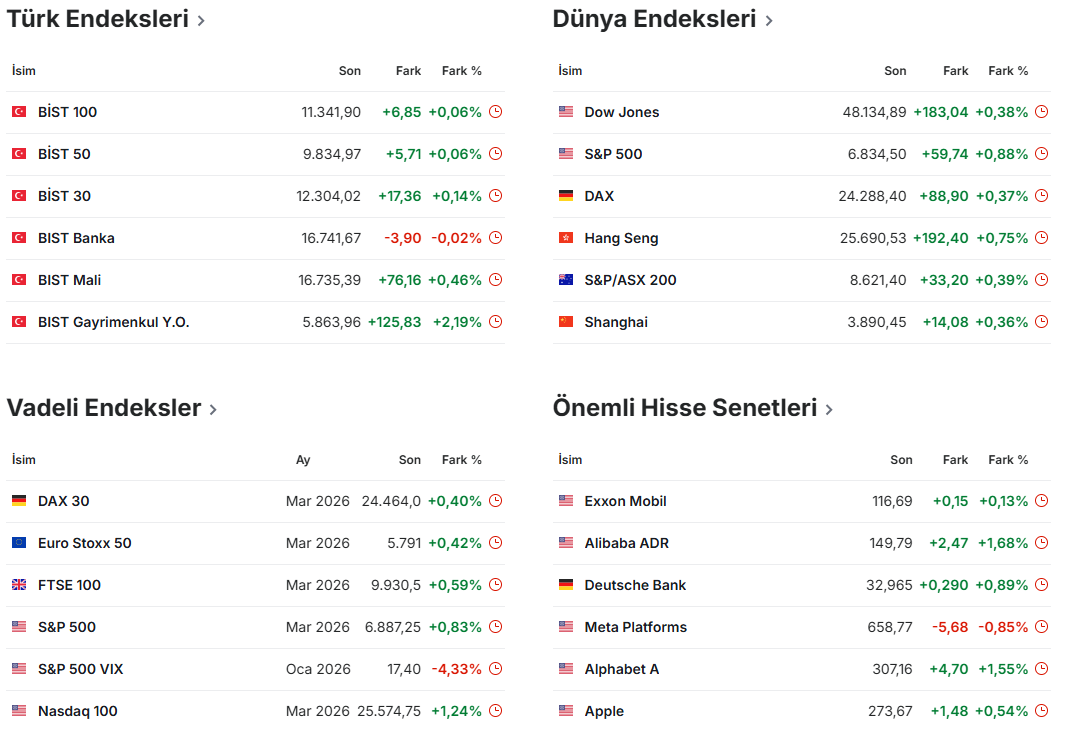Expand the Türk Endeksleri section chevron

(x=201, y=20)
